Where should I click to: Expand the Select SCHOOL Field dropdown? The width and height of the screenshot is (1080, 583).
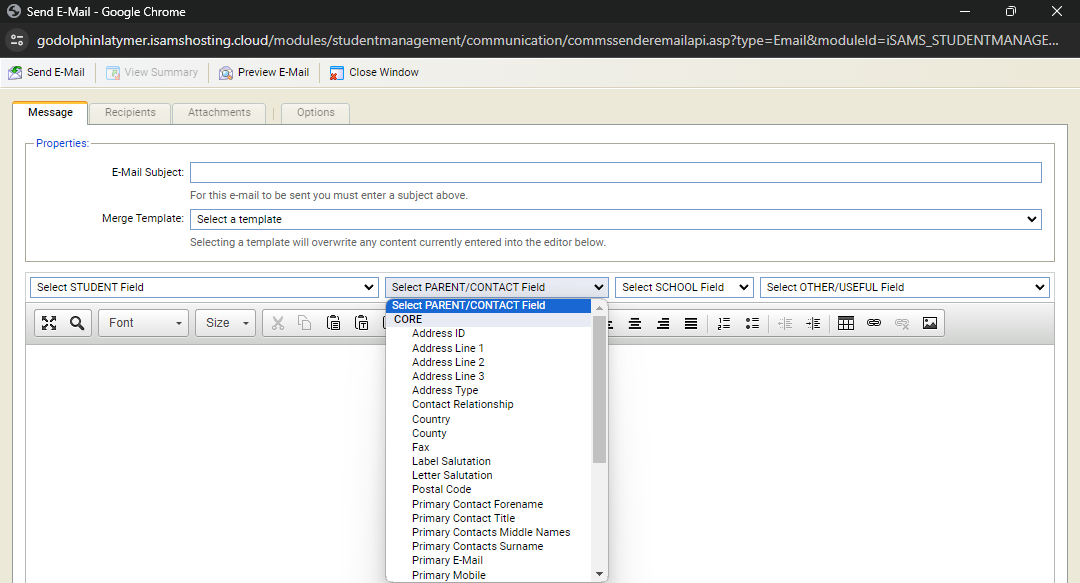point(684,287)
